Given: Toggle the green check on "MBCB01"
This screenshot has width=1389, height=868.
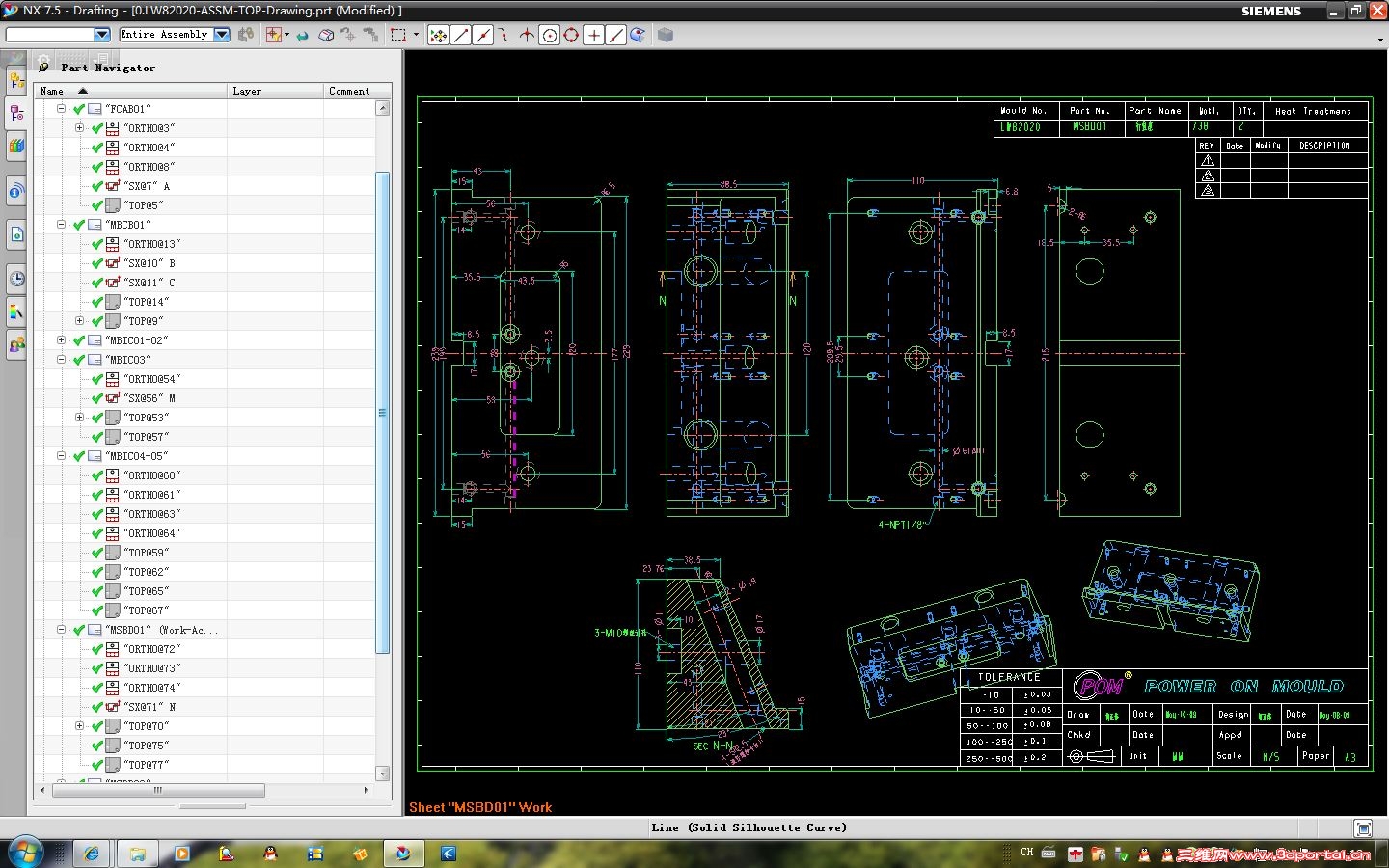Looking at the screenshot, I should pyautogui.click(x=79, y=225).
